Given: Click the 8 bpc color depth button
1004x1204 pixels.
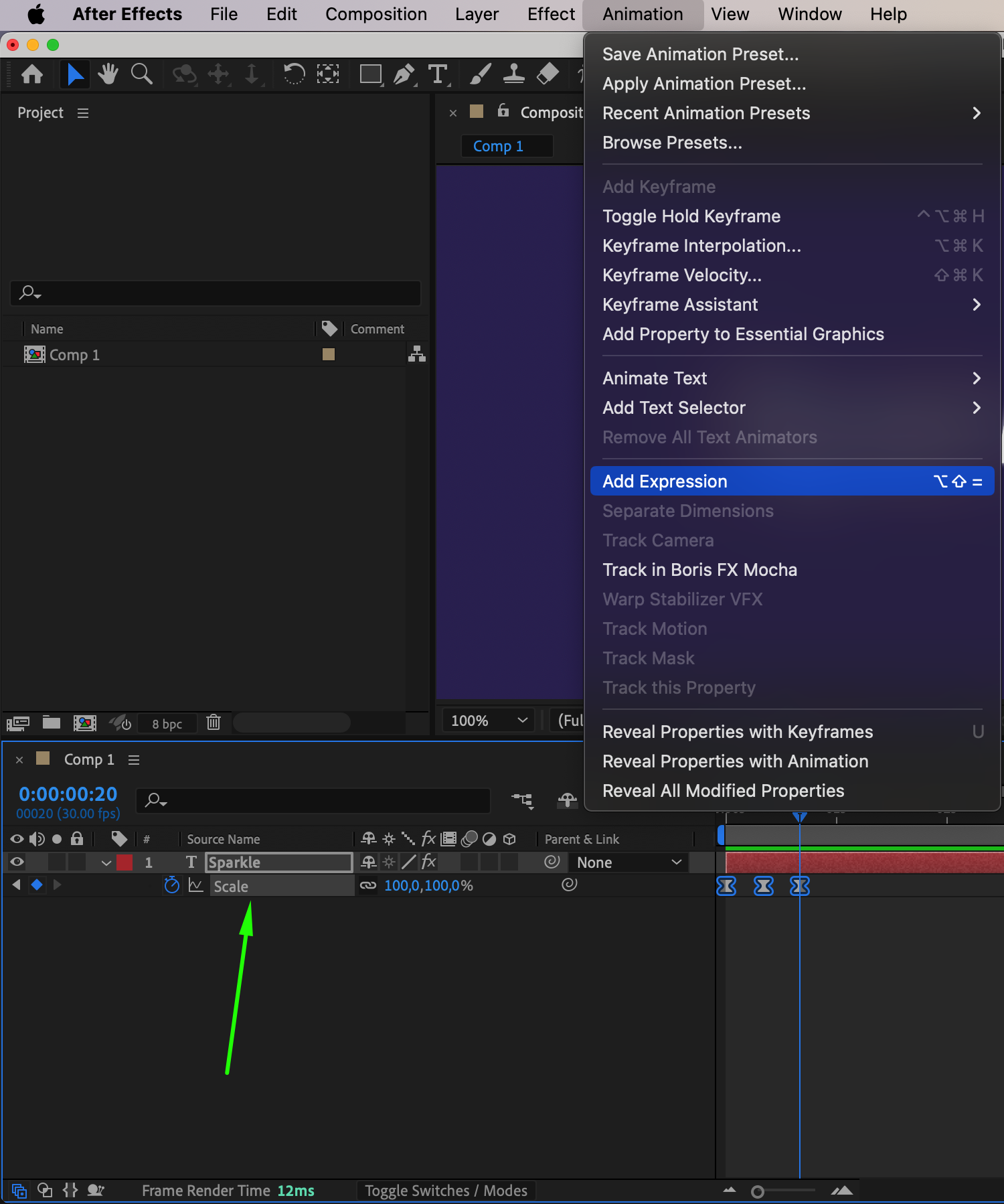Looking at the screenshot, I should (167, 723).
